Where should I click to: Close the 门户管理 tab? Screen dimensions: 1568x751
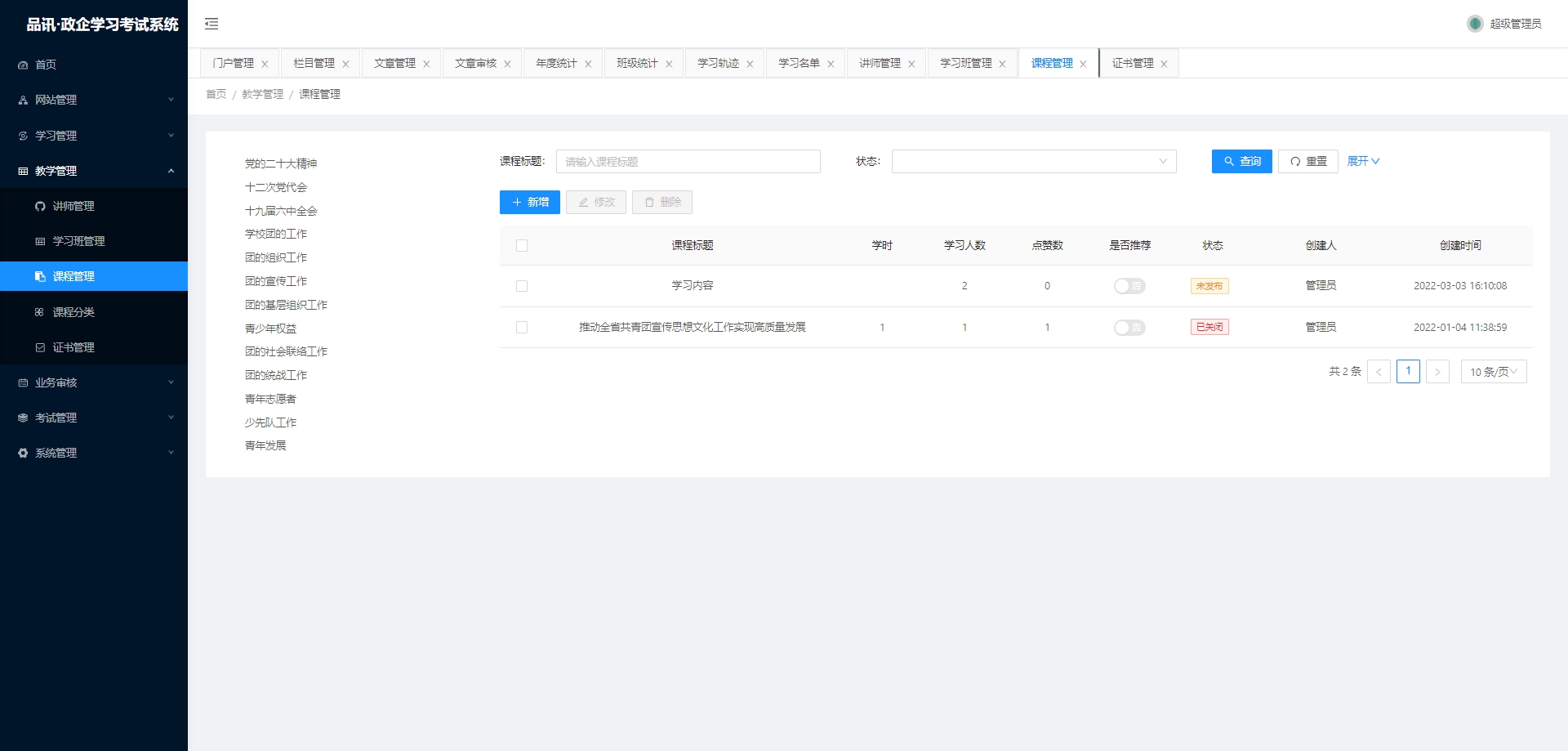[265, 64]
